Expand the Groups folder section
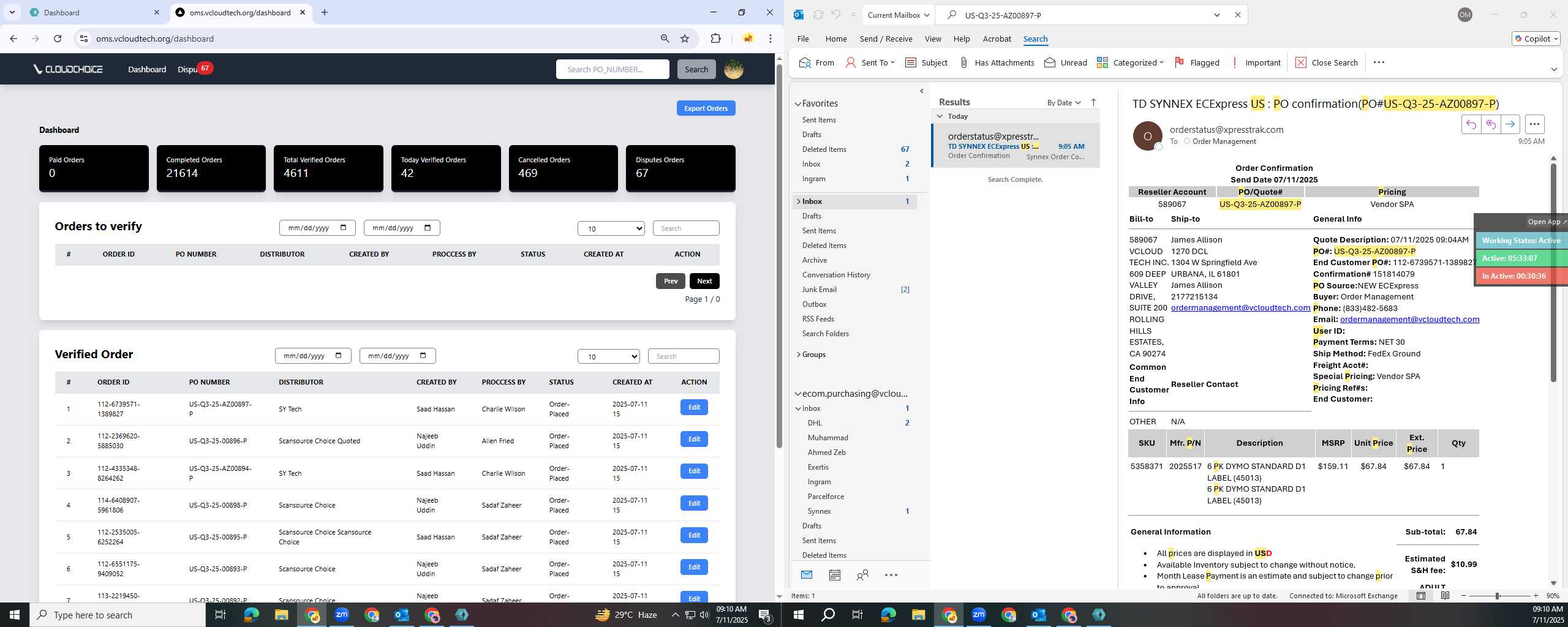Viewport: 1568px width, 627px height. [x=798, y=355]
